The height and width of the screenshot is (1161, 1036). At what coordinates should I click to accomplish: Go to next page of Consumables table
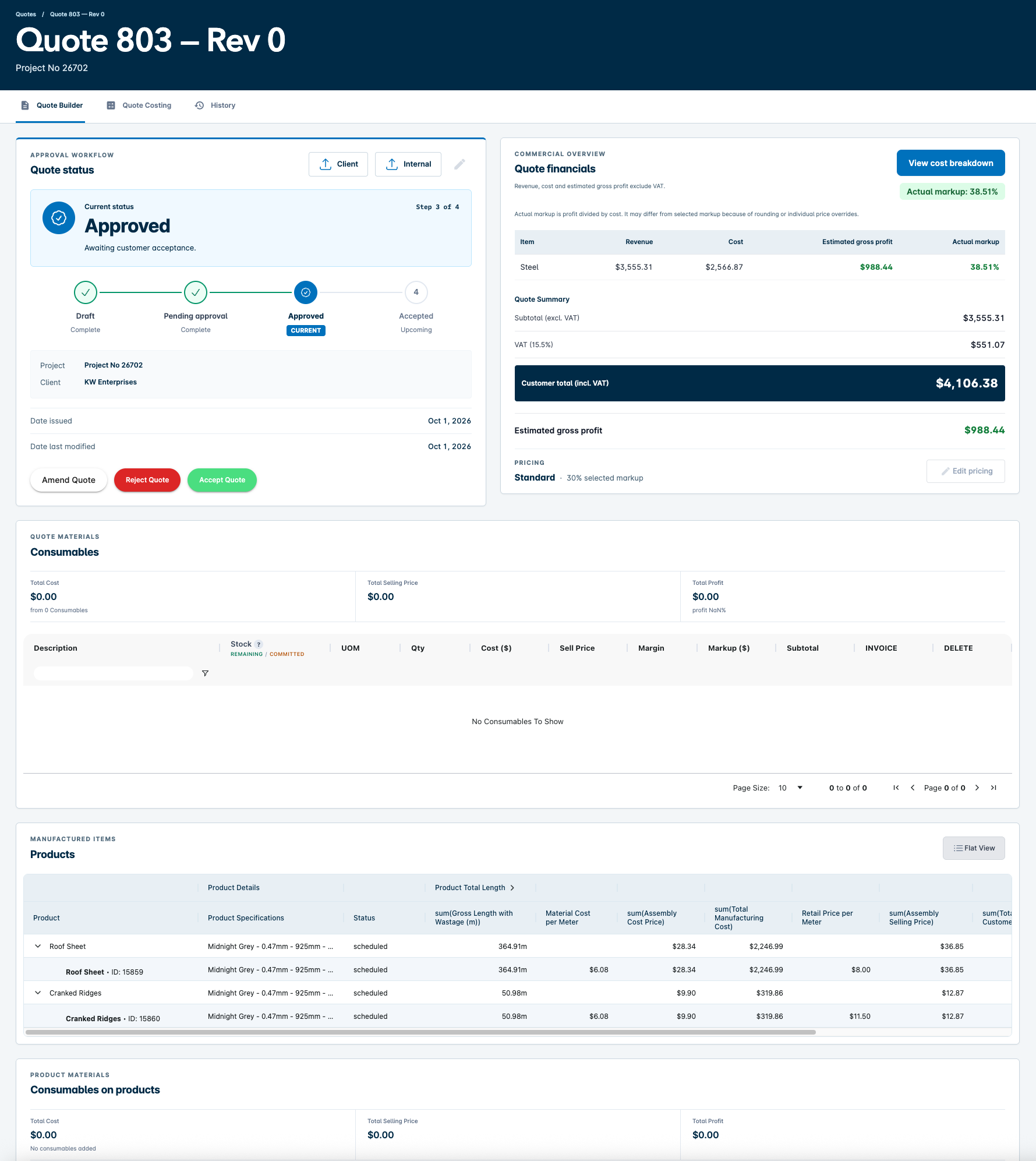click(x=977, y=788)
